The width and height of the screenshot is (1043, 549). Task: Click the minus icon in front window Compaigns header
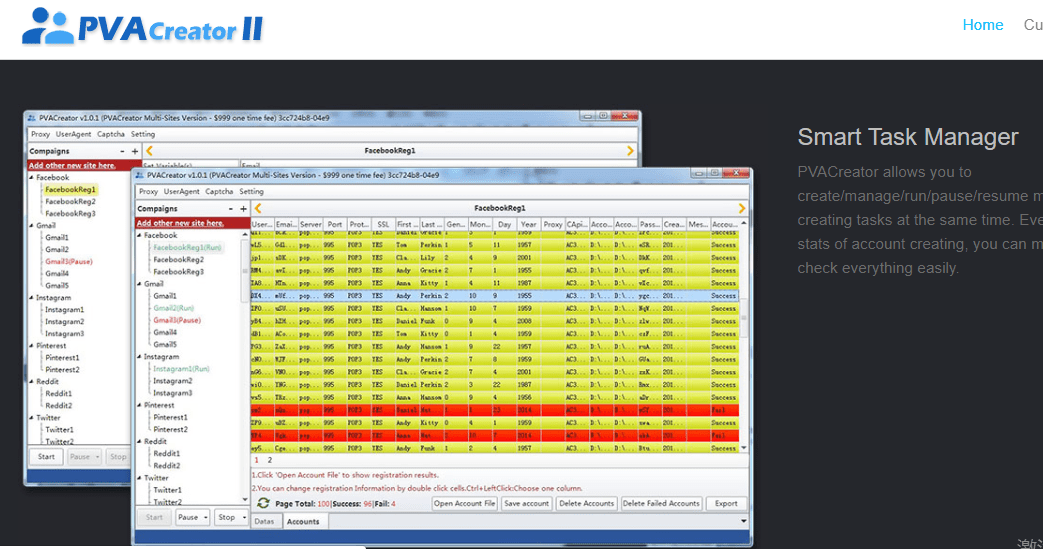(231, 209)
